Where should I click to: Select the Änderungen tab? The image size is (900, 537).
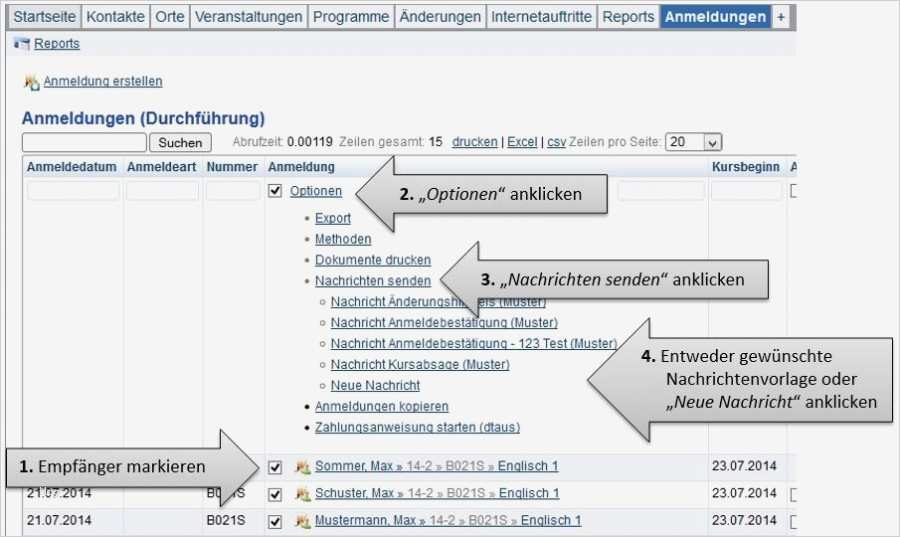440,17
